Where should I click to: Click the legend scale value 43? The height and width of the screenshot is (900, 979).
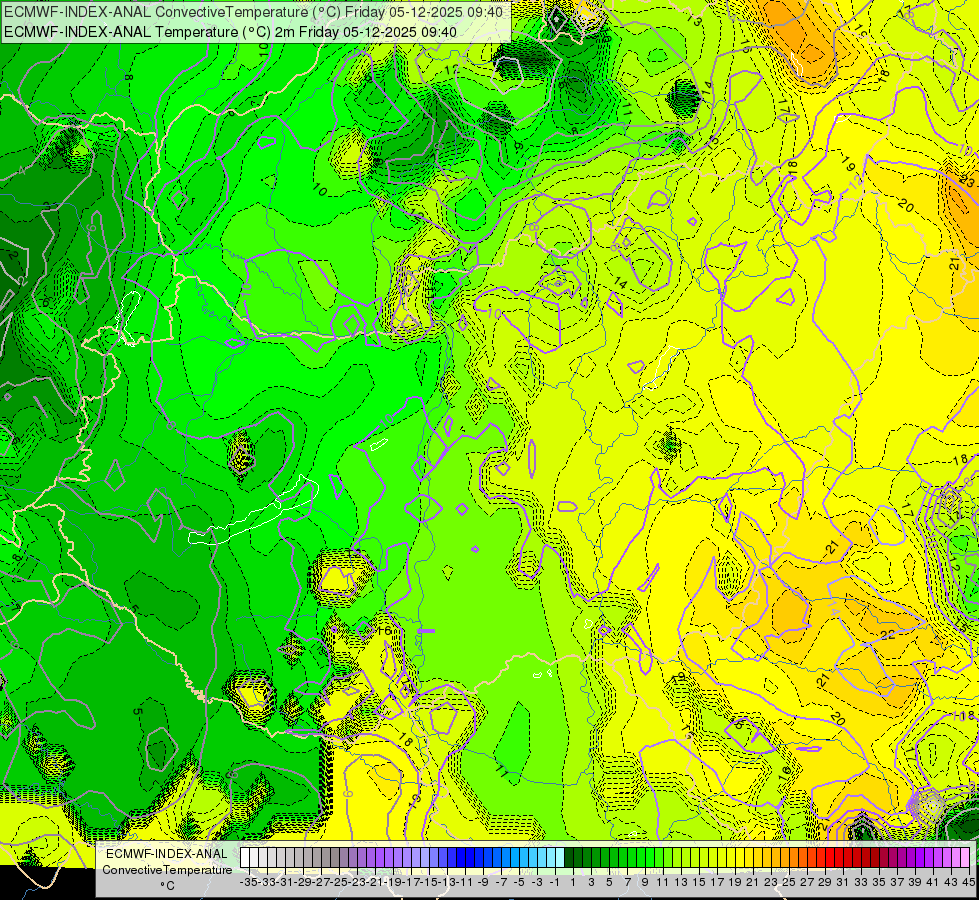click(951, 882)
